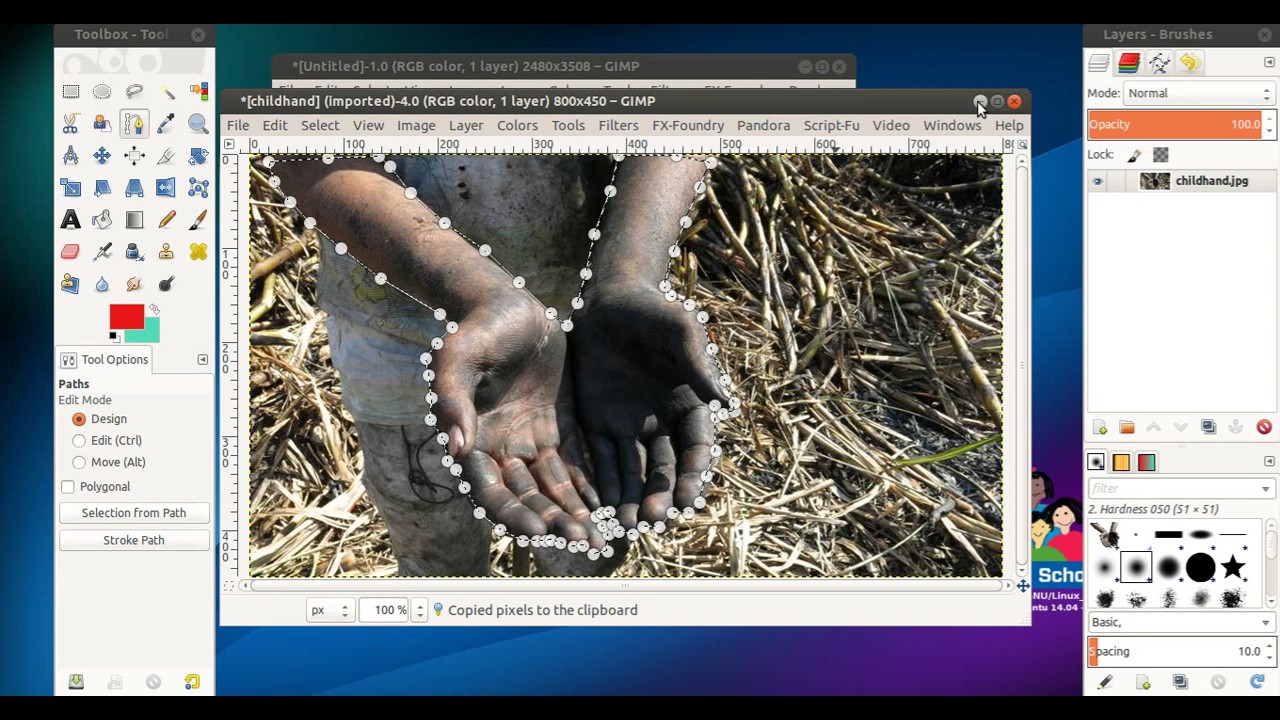Image resolution: width=1280 pixels, height=720 pixels.
Task: Select Edit (Ctrl) mode radio
Action: pyautogui.click(x=79, y=440)
